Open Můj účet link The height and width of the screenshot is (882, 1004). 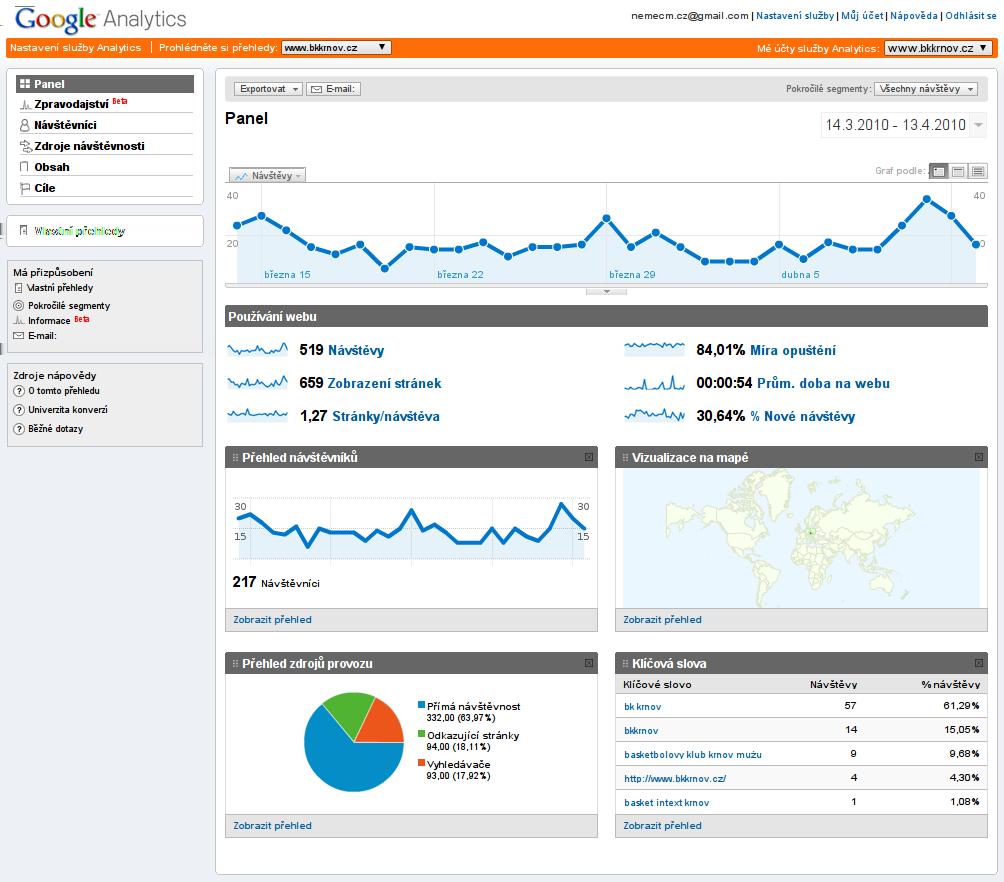click(x=862, y=15)
